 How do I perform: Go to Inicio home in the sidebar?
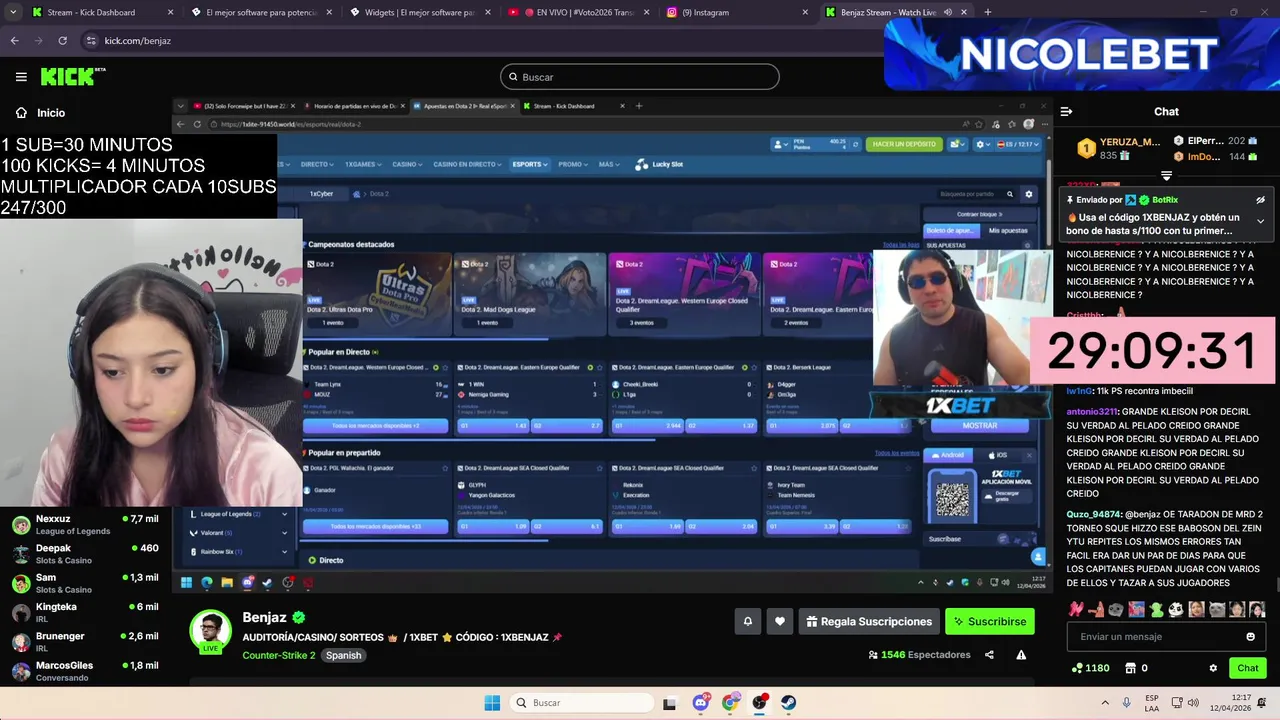click(40, 113)
